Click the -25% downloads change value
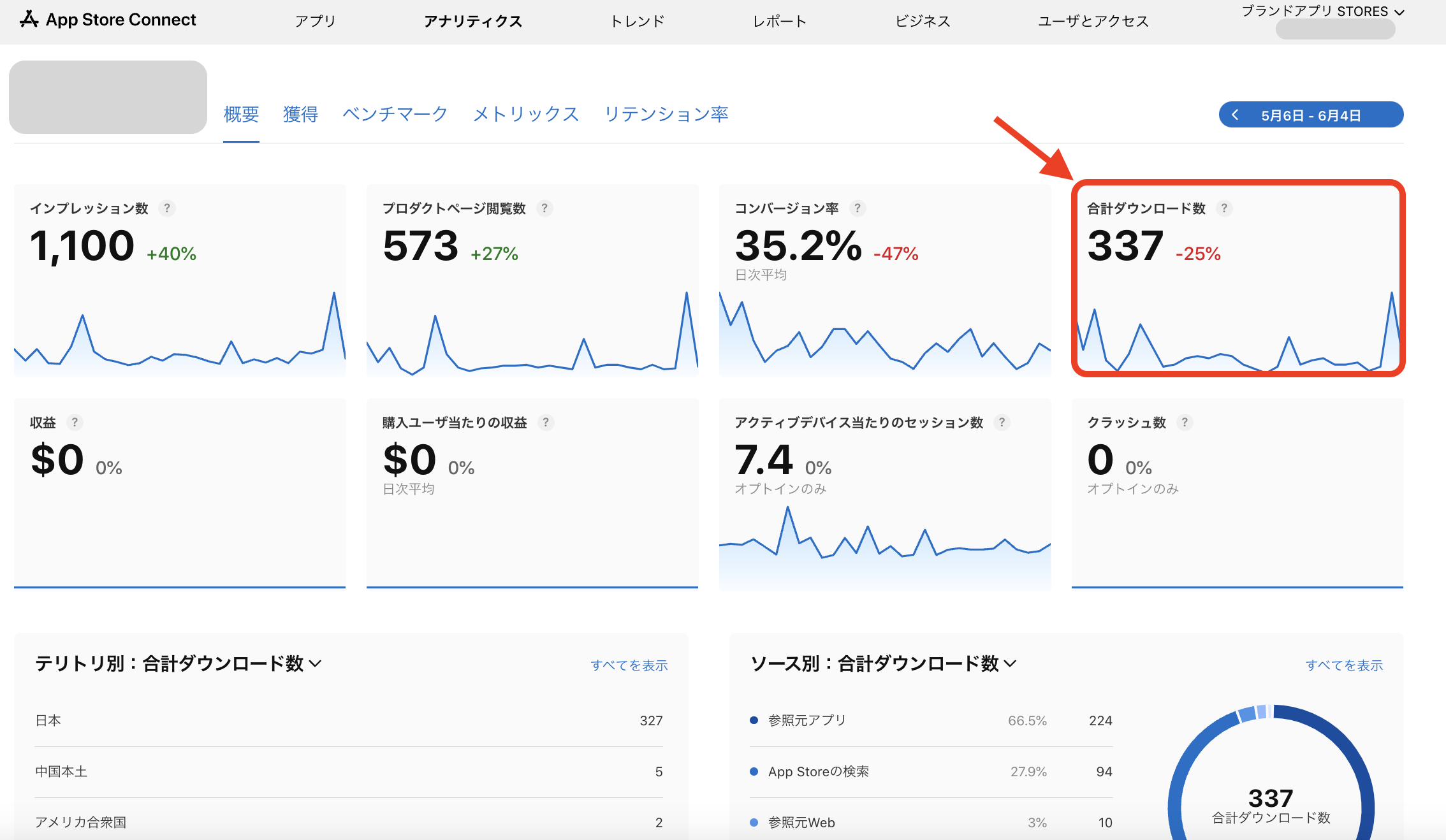Image resolution: width=1446 pixels, height=840 pixels. coord(1198,254)
